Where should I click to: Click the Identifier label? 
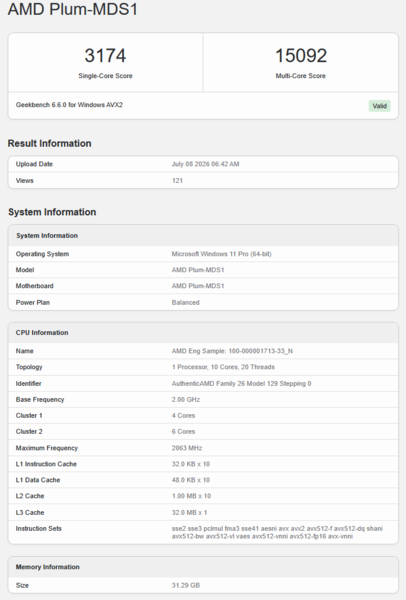tap(28, 384)
